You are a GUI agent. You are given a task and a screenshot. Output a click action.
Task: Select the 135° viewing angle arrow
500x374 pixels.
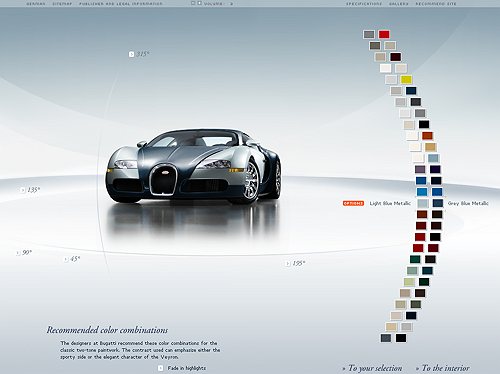tap(23, 190)
